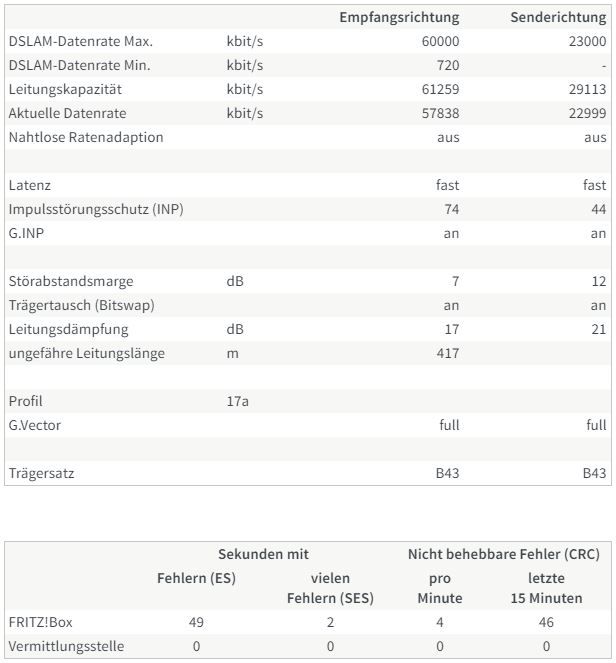Click the Latenz label
The height and width of the screenshot is (663, 616).
[30, 185]
